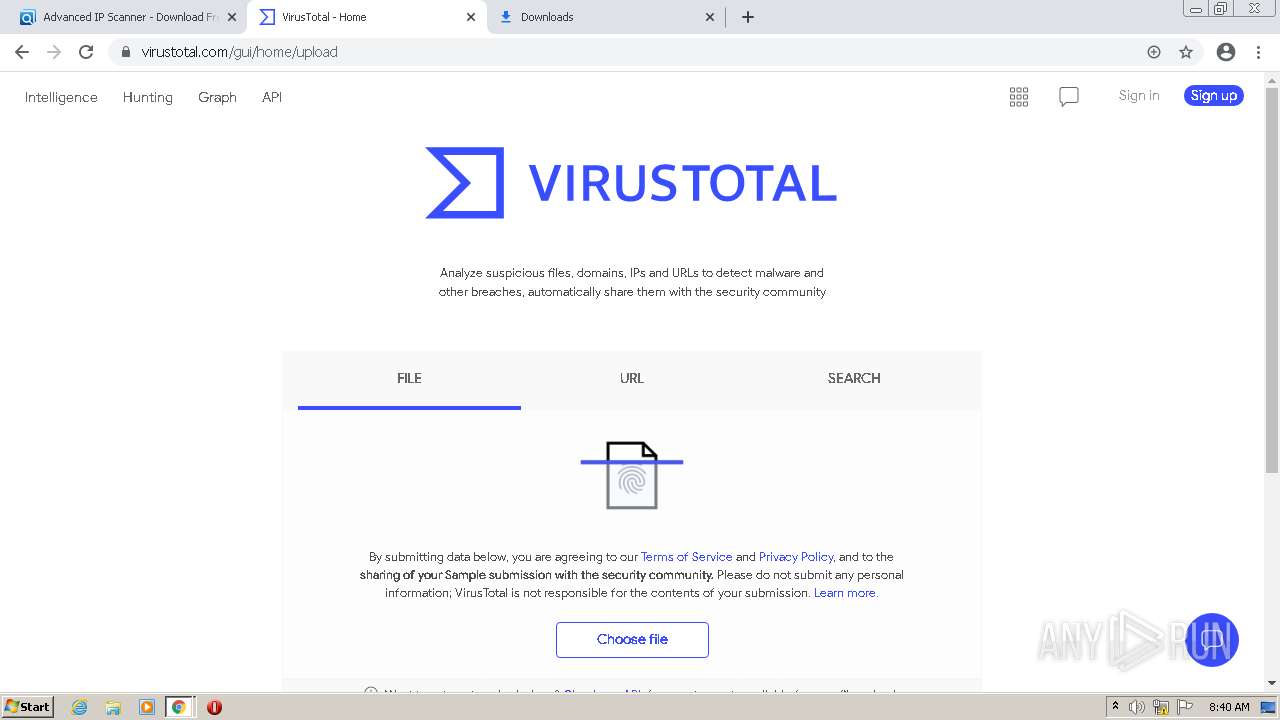The width and height of the screenshot is (1280, 720).
Task: Go forward in the browser
Action: coord(54,52)
